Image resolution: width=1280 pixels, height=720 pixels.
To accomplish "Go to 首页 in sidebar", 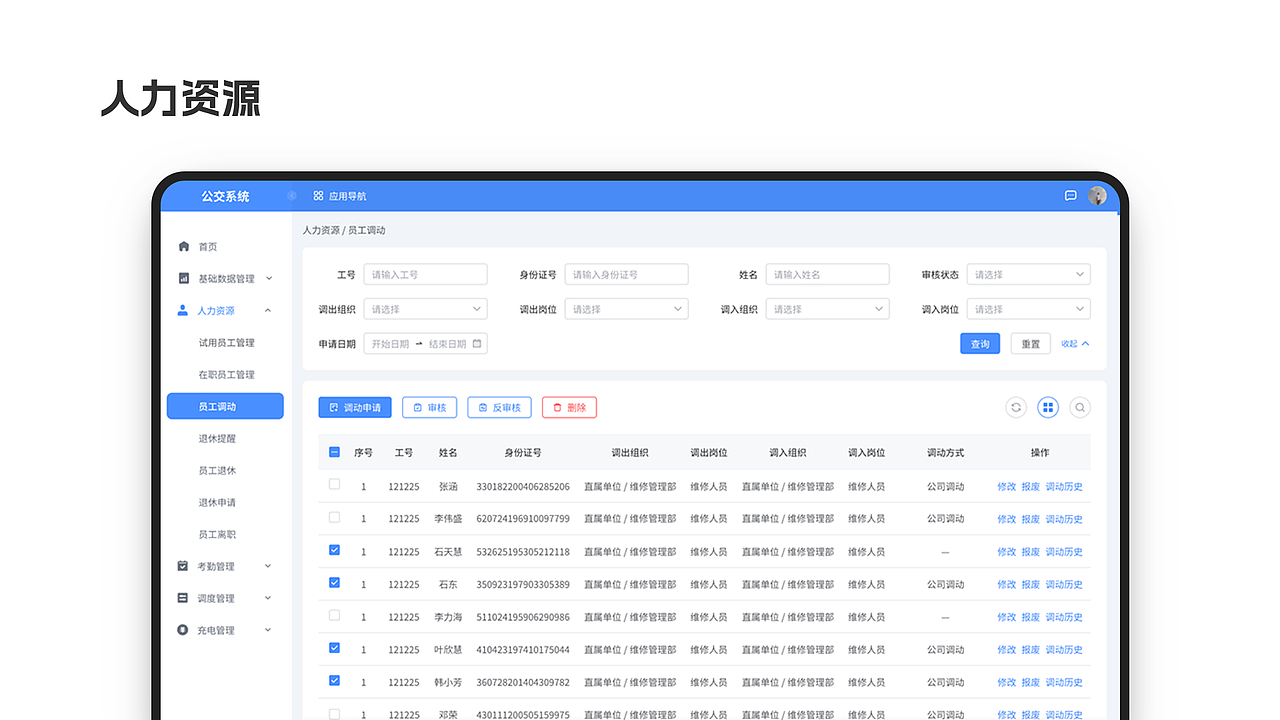I will (207, 247).
